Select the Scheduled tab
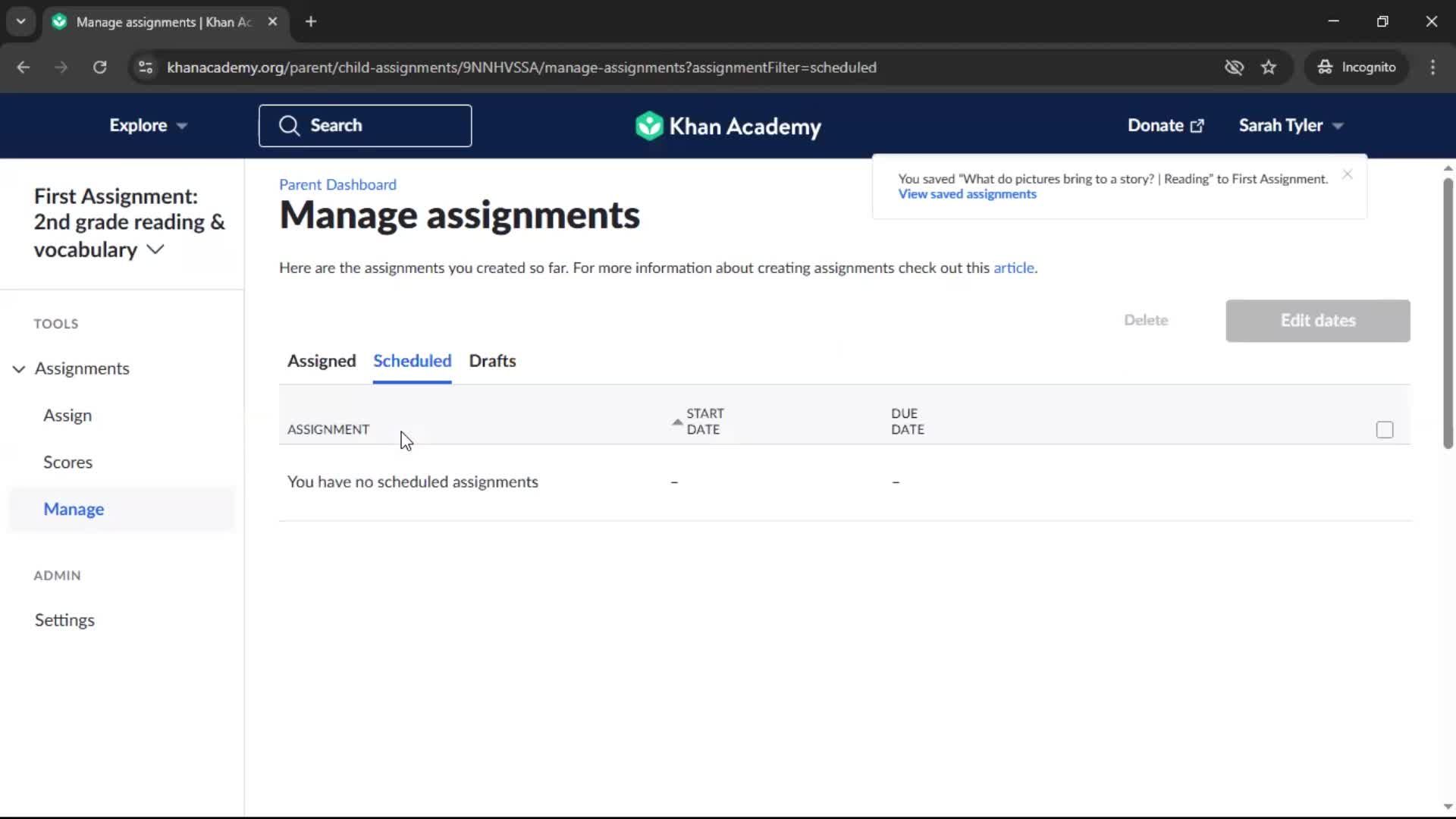This screenshot has height=819, width=1456. click(412, 361)
